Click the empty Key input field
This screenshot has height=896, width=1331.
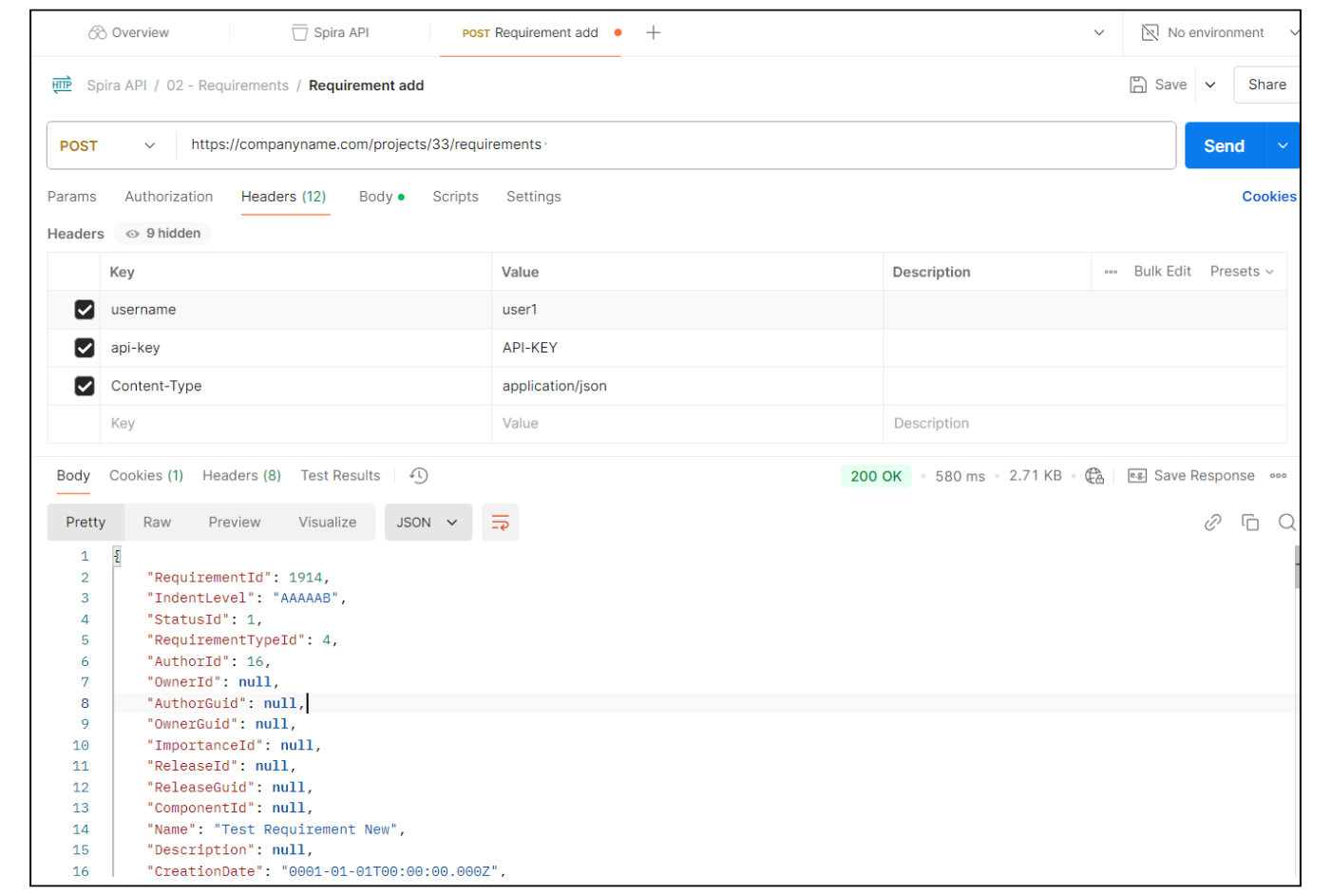[295, 424]
